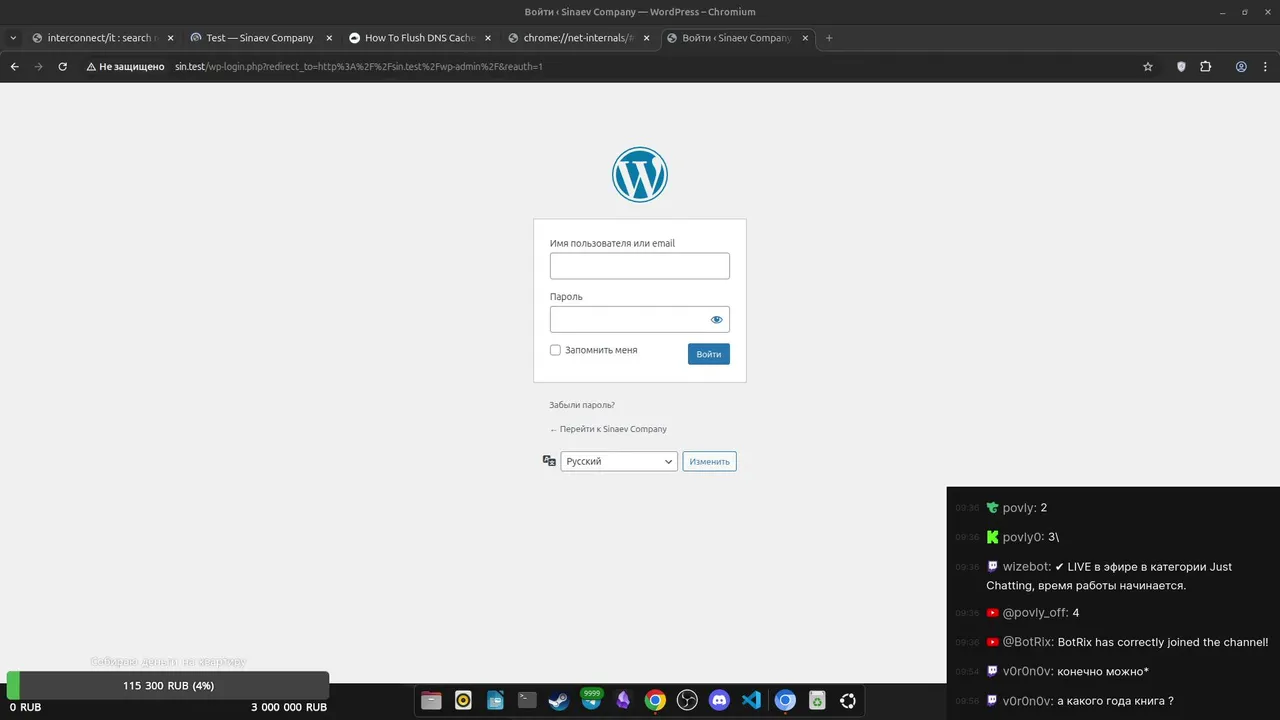Open the Chromium three-dot menu
The image size is (1280, 720).
point(1265,66)
